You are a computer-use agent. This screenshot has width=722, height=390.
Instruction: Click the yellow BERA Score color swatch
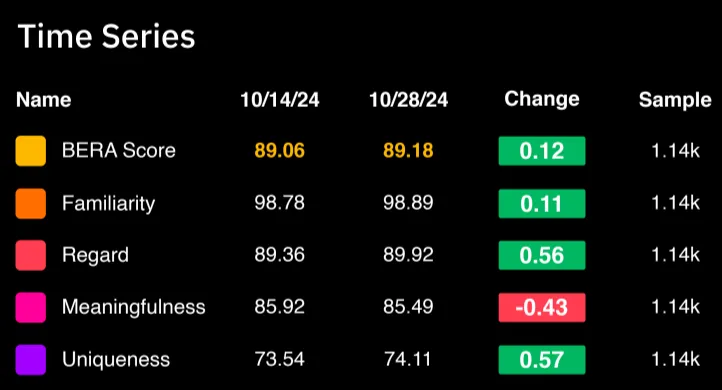click(30, 151)
